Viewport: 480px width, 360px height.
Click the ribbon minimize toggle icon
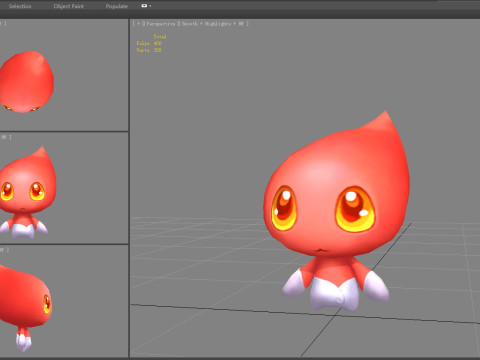(144, 6)
